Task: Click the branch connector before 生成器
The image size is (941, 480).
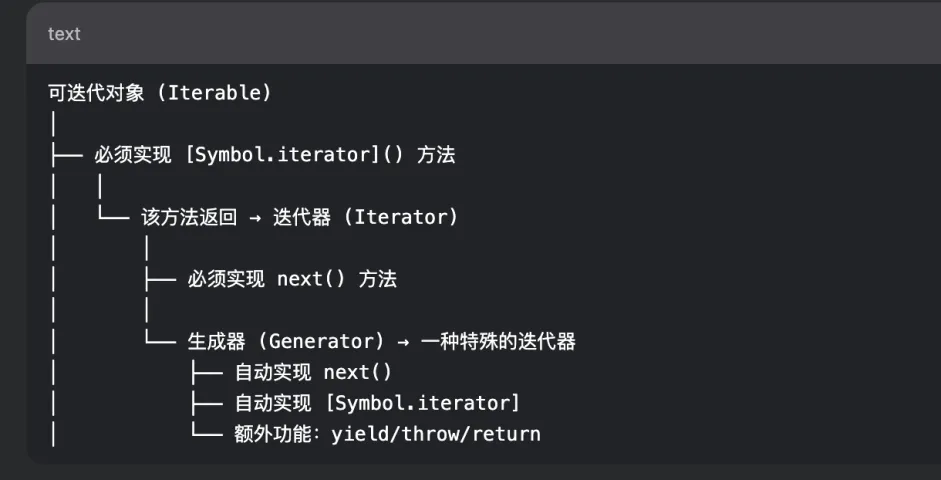Action: [x=160, y=341]
